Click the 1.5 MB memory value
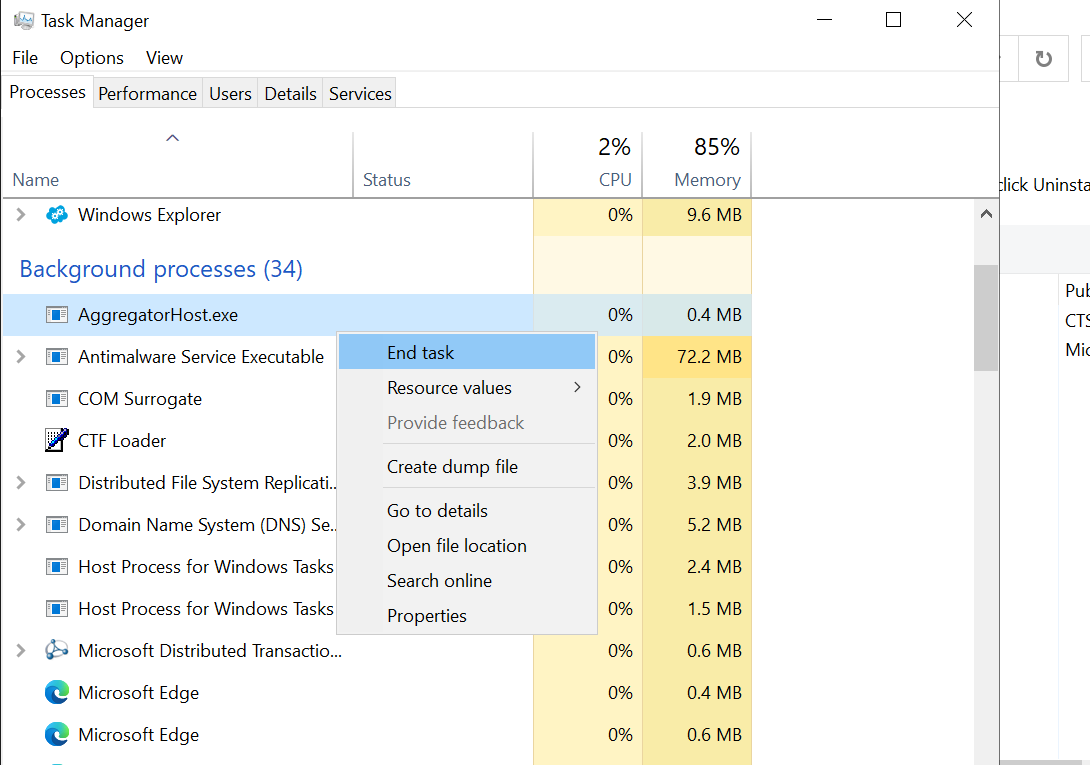 coord(714,609)
